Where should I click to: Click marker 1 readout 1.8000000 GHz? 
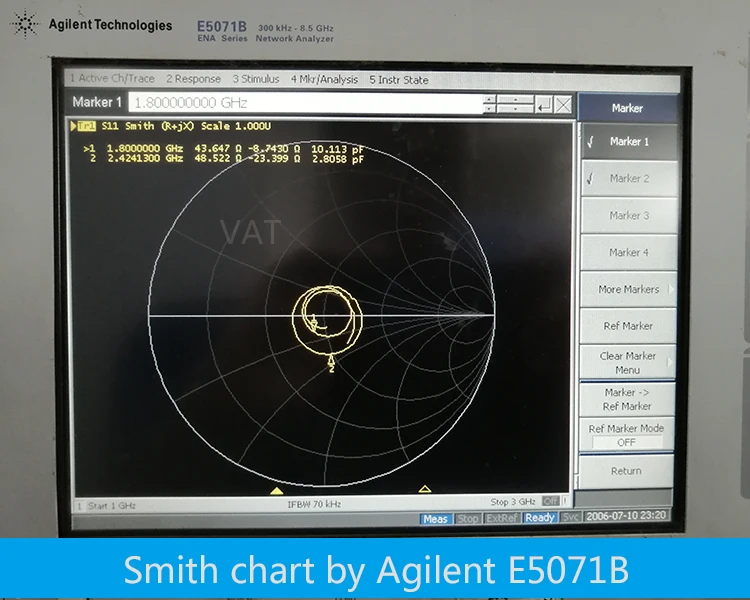145,148
